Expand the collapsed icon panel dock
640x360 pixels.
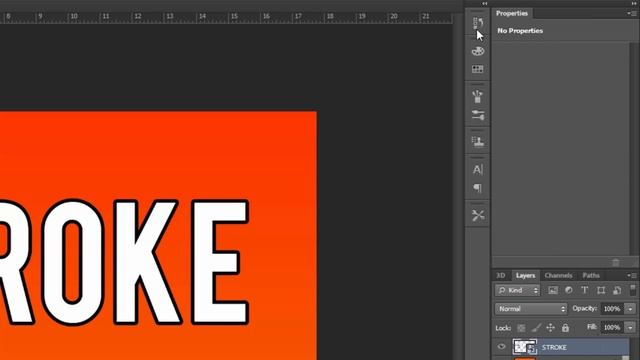point(484,3)
